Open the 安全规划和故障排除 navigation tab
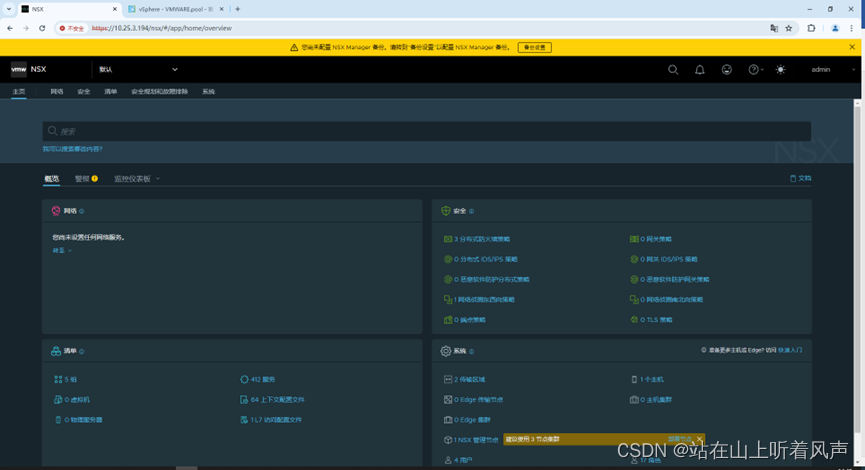865x470 pixels. [x=159, y=92]
